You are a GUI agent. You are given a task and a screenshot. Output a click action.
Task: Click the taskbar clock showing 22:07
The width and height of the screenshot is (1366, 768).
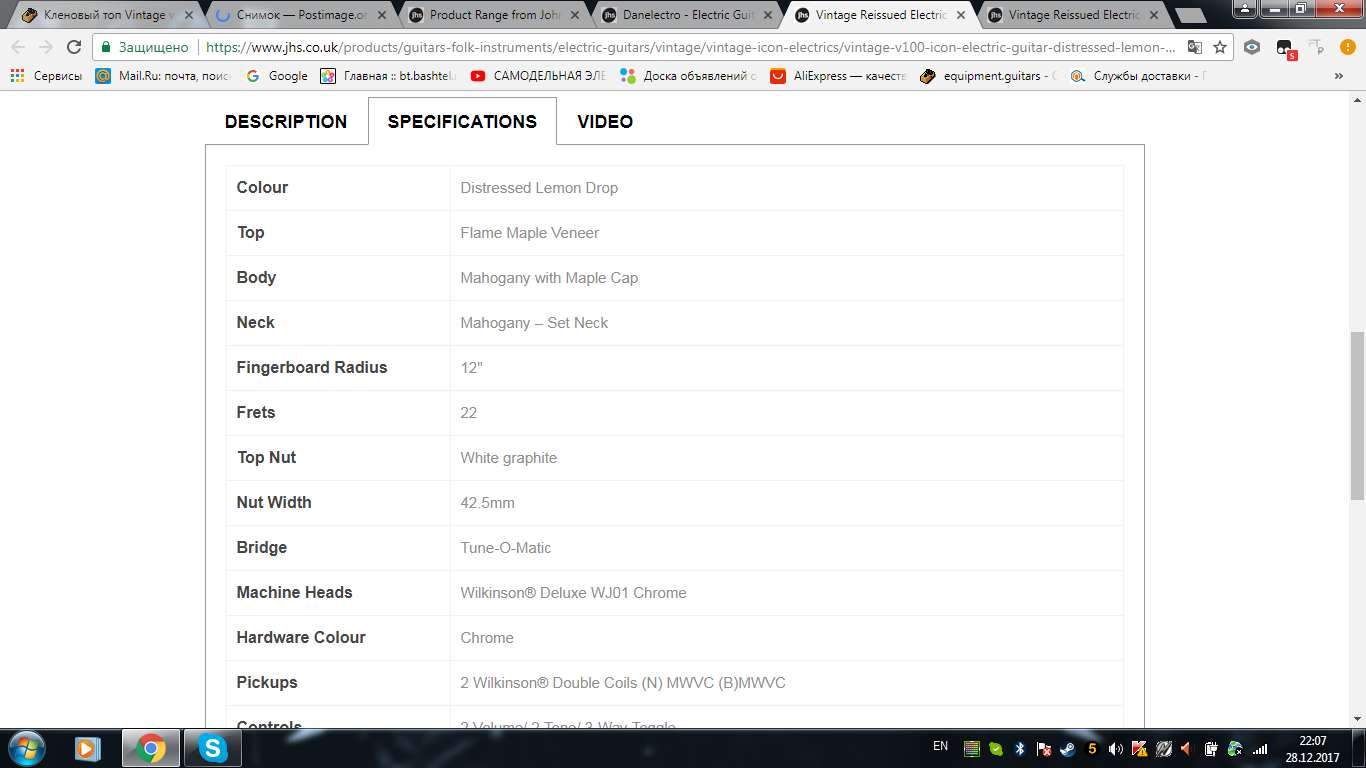1313,749
